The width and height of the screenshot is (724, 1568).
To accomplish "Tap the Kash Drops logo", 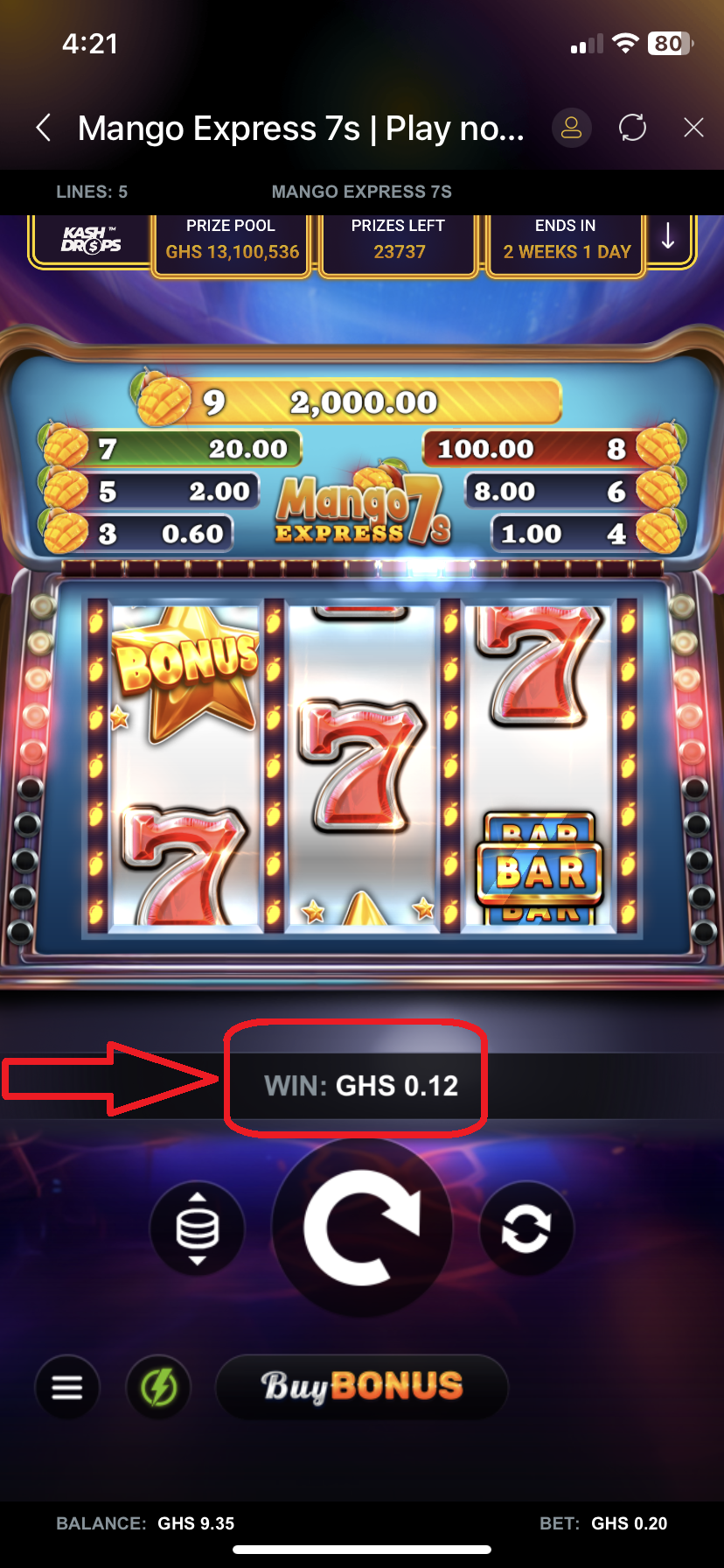I will [91, 239].
